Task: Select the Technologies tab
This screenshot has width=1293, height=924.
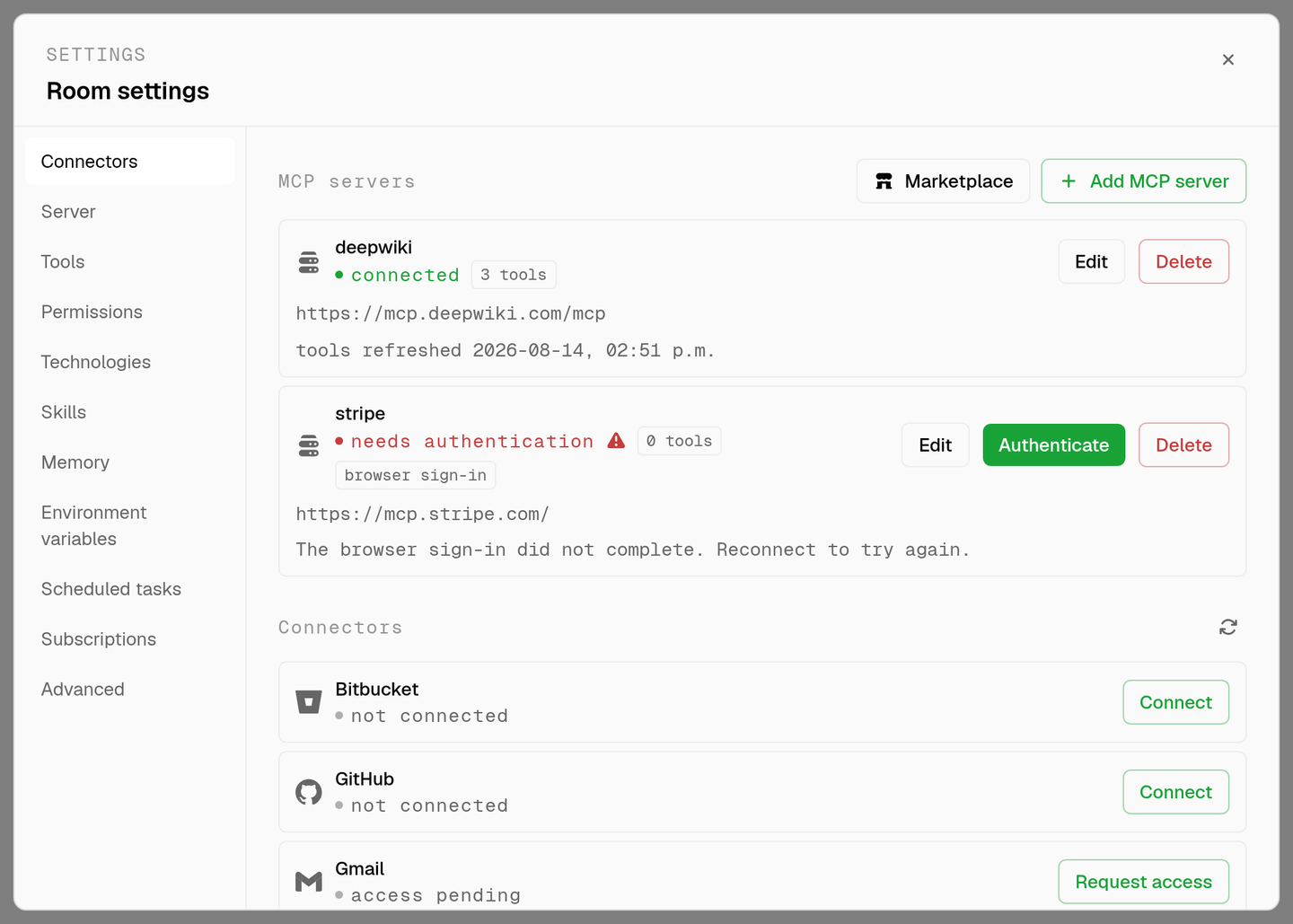Action: pyautogui.click(x=130, y=362)
